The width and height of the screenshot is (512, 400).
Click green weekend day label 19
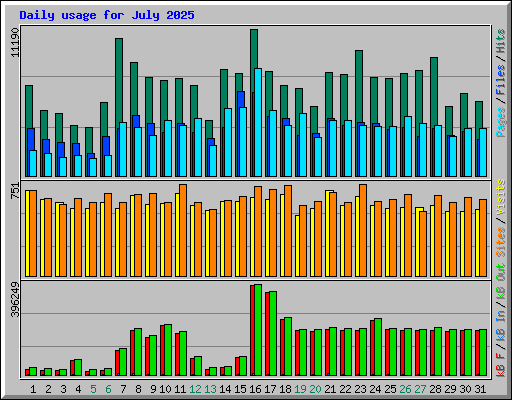tap(300, 389)
